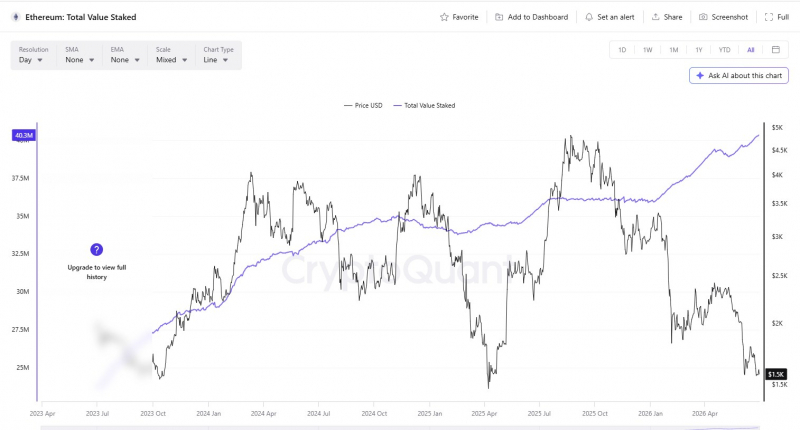Click the 2026 Apr axis label

(x=705, y=414)
